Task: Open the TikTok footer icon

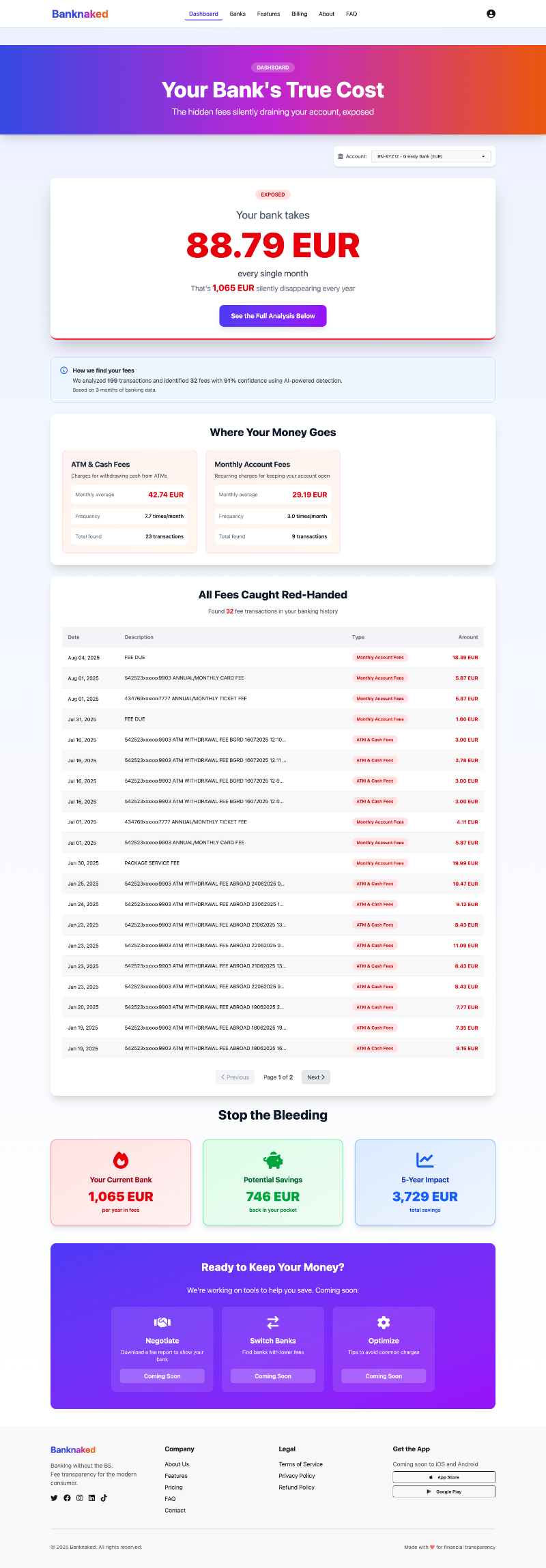Action: 104,1498
